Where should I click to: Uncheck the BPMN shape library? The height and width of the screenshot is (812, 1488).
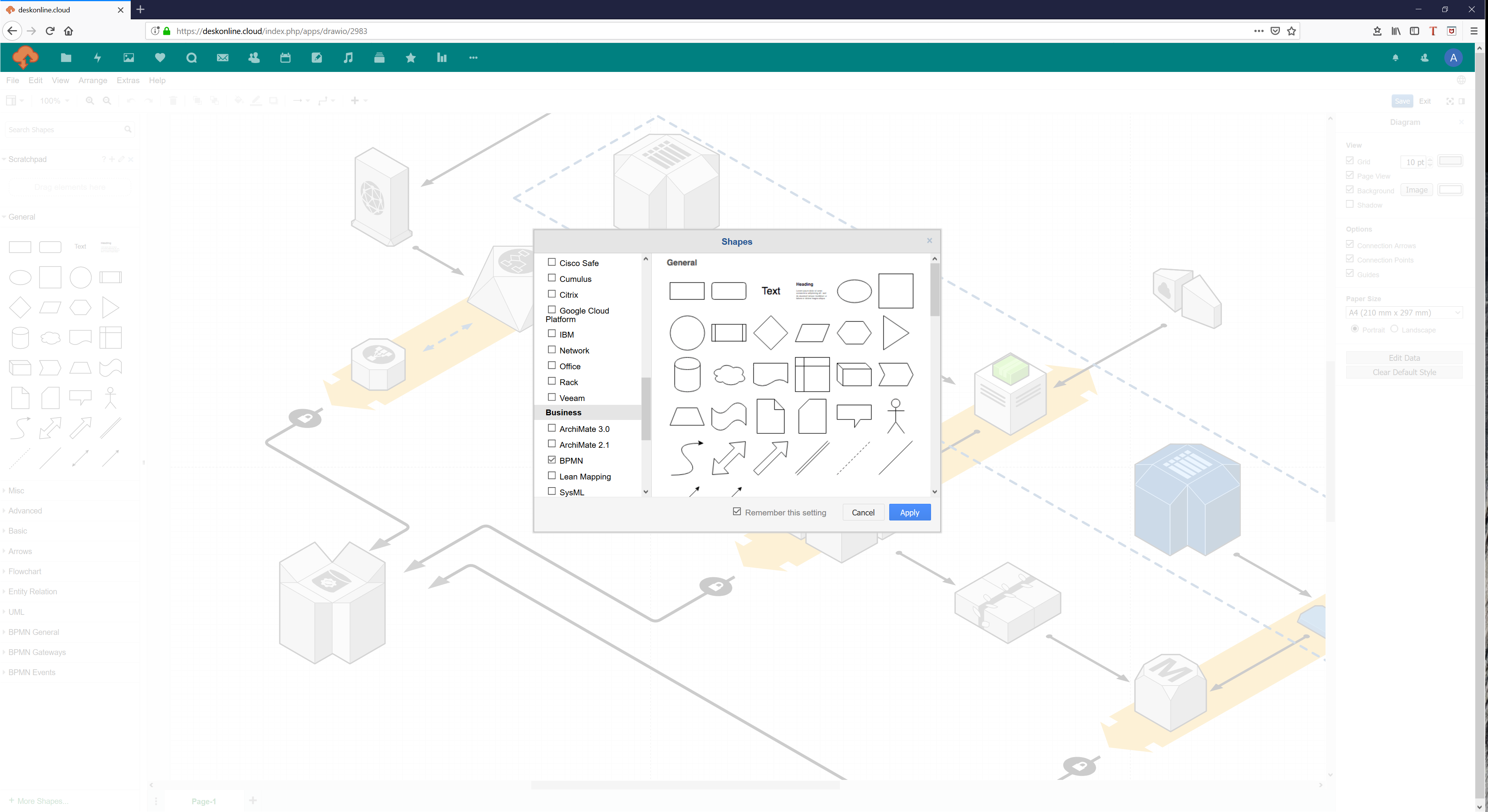pyautogui.click(x=552, y=460)
